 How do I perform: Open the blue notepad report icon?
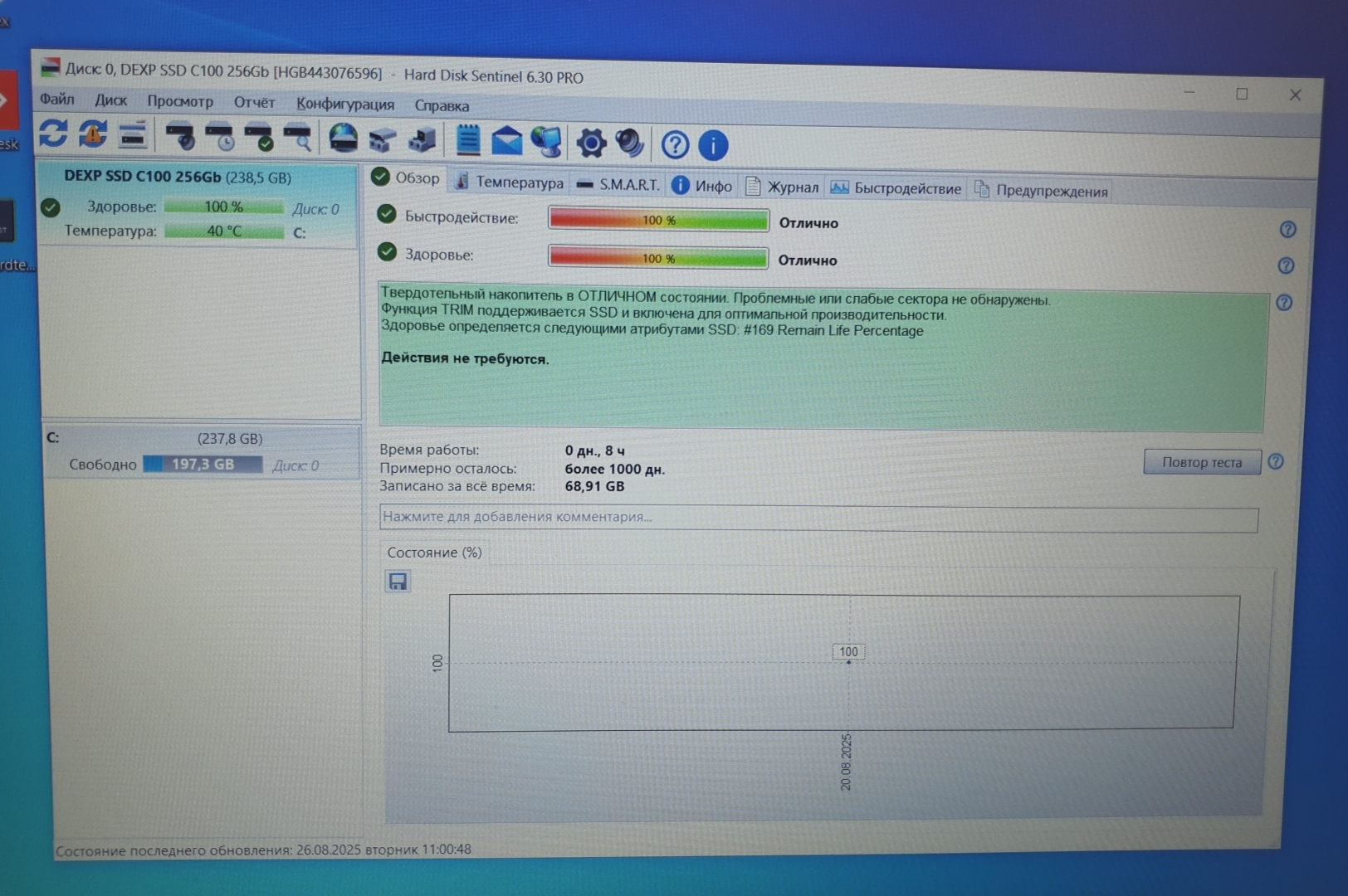(468, 141)
